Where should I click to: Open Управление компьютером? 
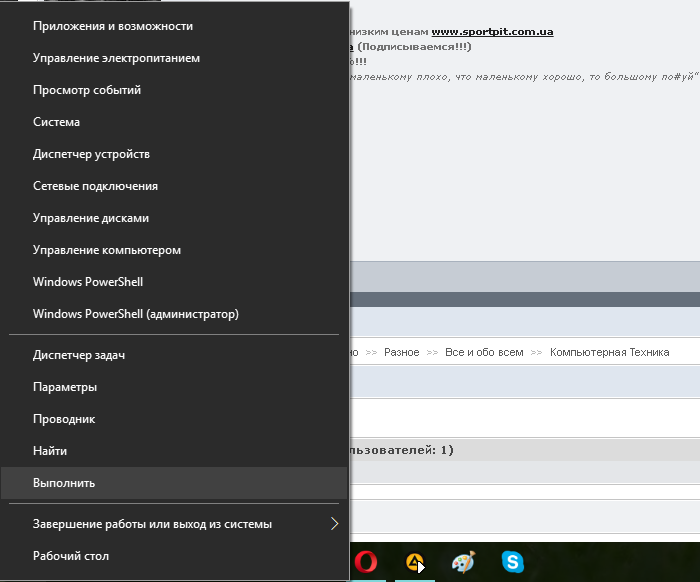[106, 250]
